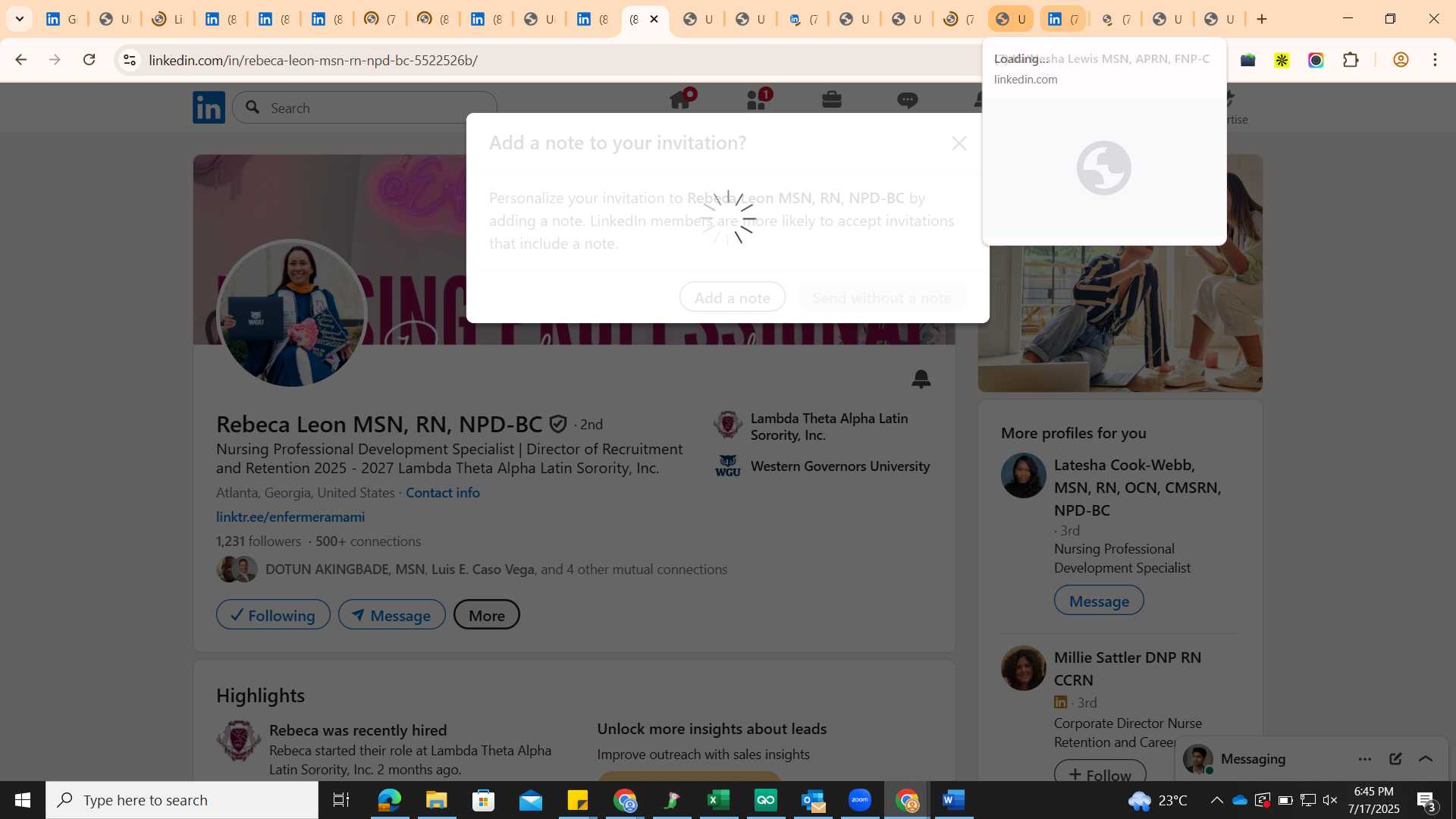
Task: Click the browser address bar URL
Action: click(313, 60)
